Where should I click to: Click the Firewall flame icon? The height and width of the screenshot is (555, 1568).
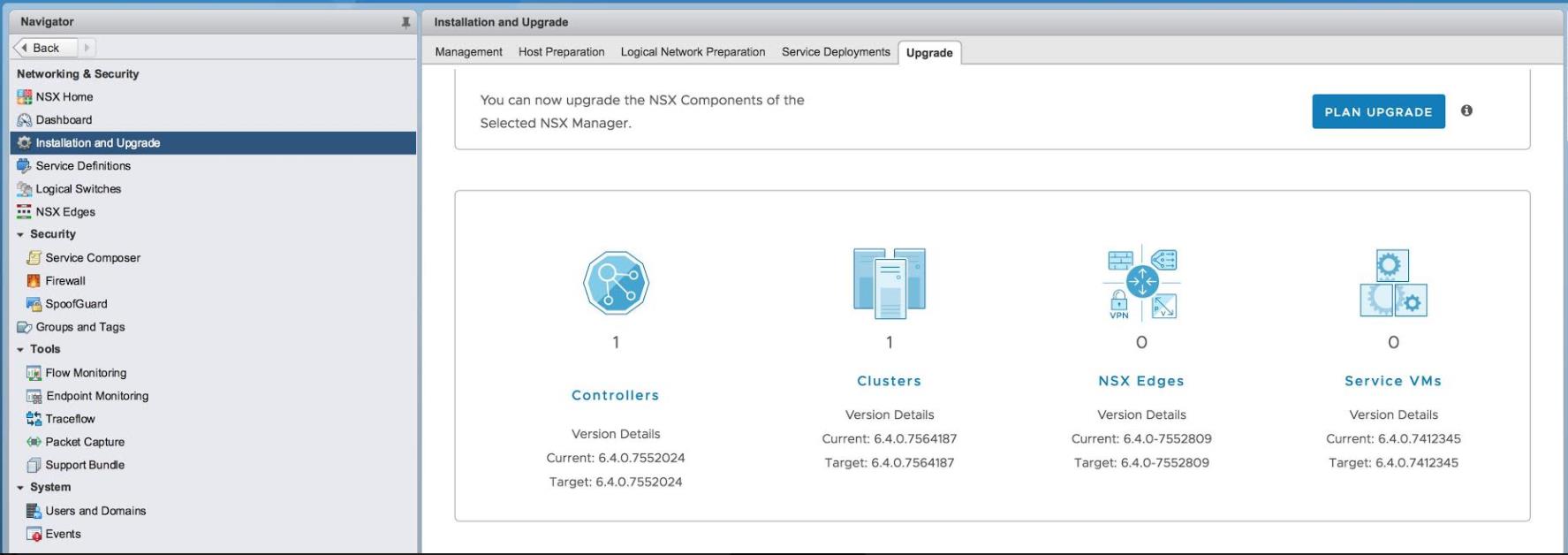(34, 281)
